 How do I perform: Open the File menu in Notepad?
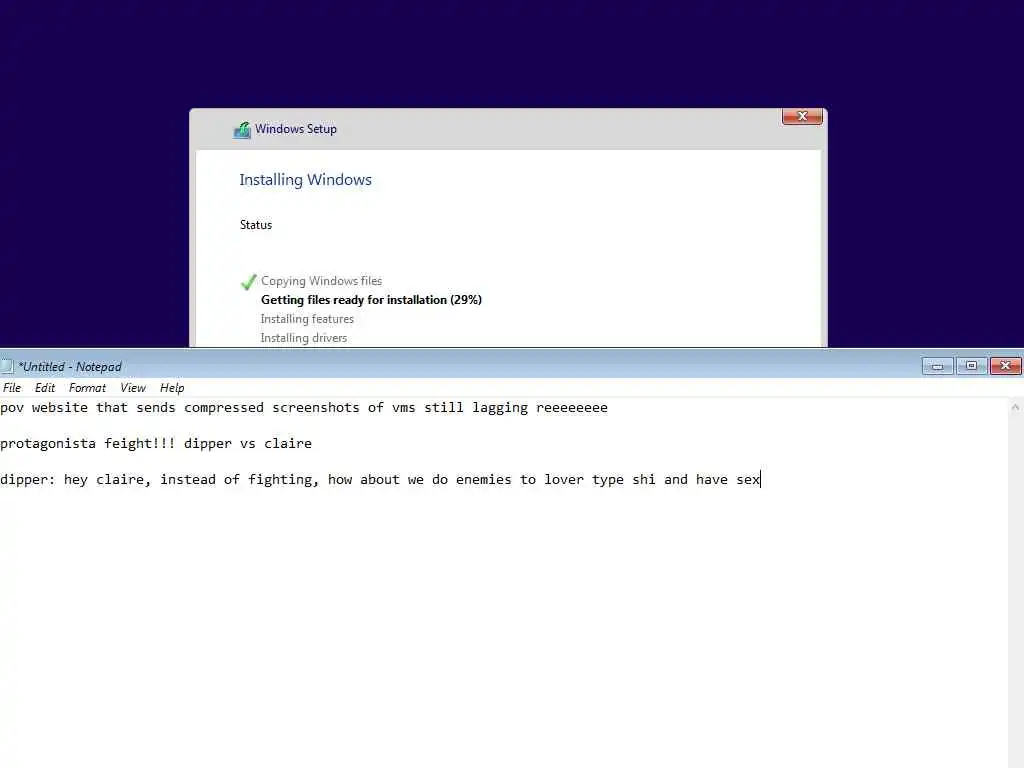tap(12, 388)
